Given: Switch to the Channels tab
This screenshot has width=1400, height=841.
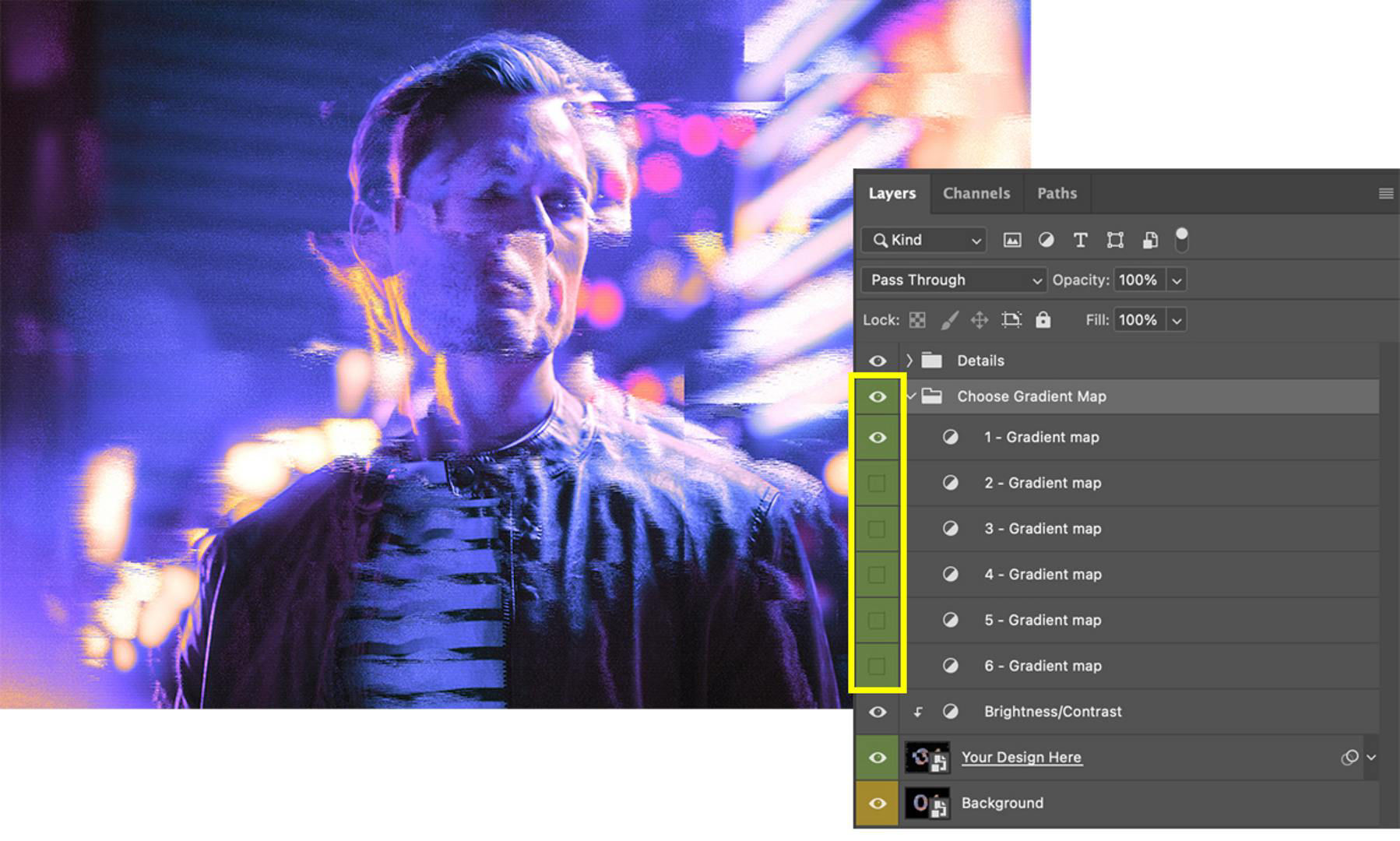Looking at the screenshot, I should [x=976, y=193].
